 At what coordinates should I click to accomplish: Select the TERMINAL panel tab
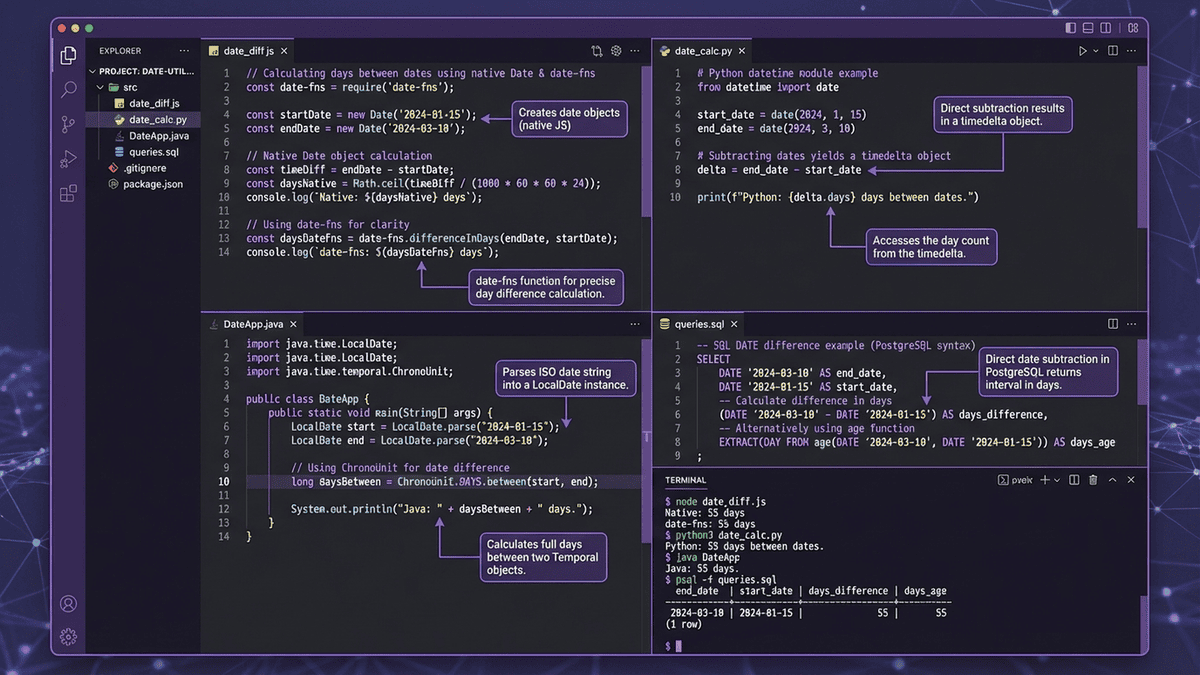[x=685, y=480]
